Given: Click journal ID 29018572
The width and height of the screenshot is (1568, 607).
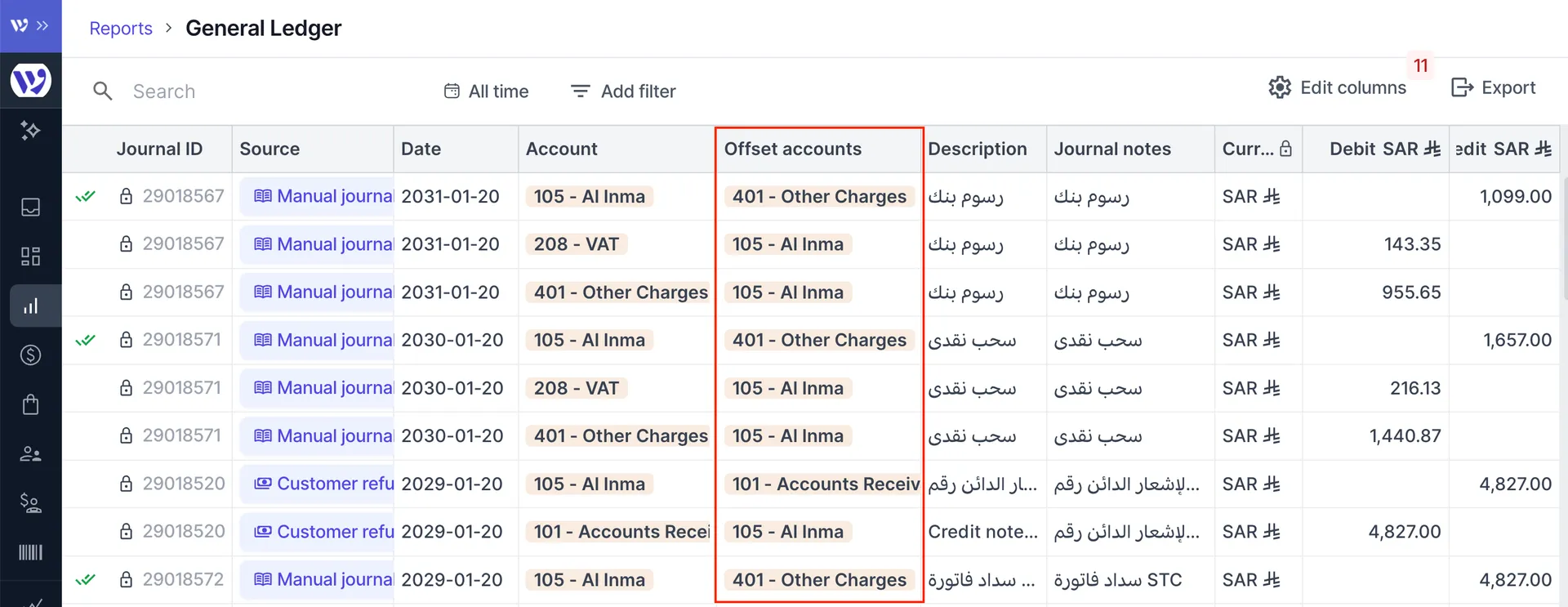Looking at the screenshot, I should point(184,580).
